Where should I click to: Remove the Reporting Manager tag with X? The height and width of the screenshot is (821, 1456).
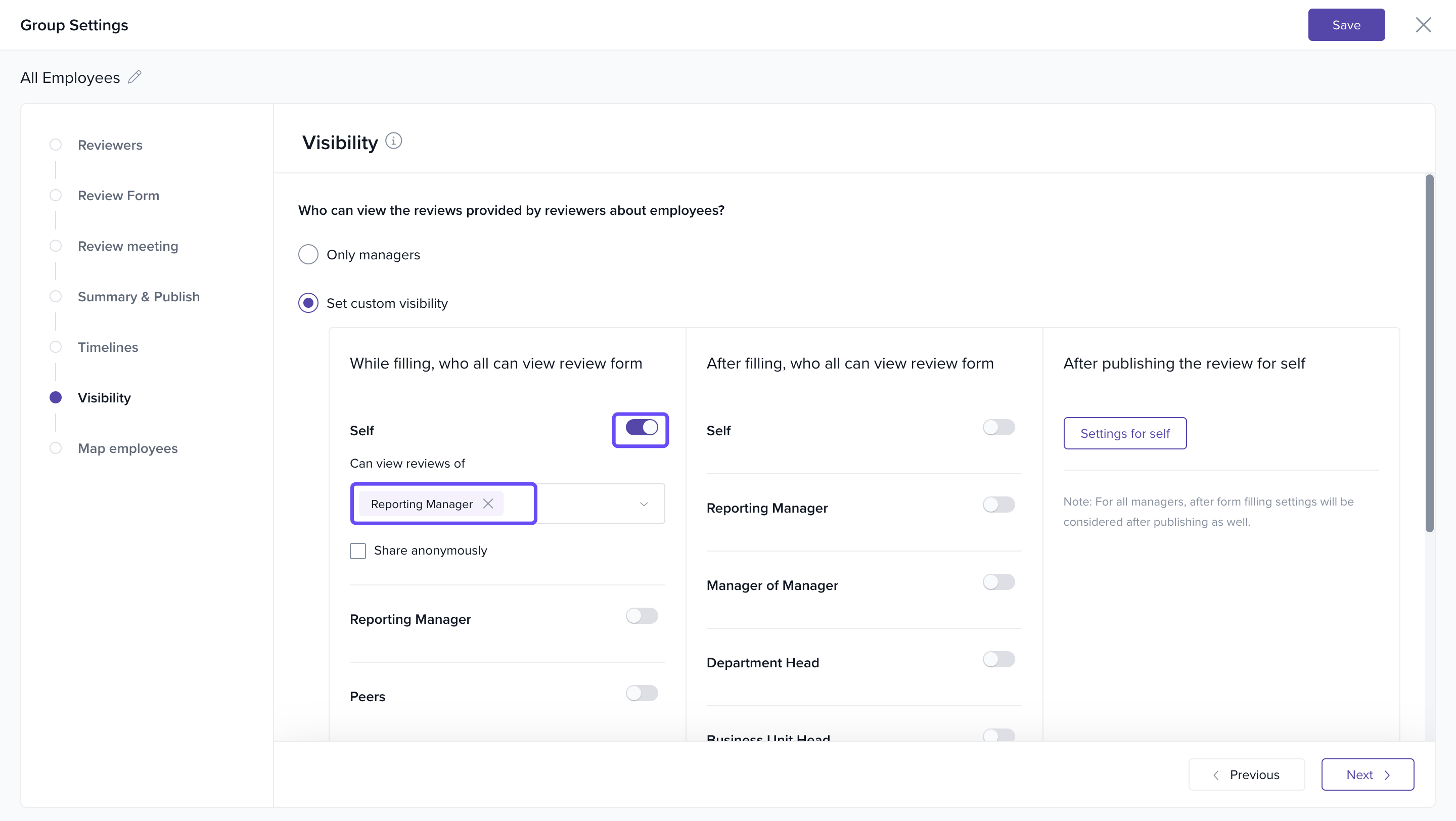coord(488,504)
